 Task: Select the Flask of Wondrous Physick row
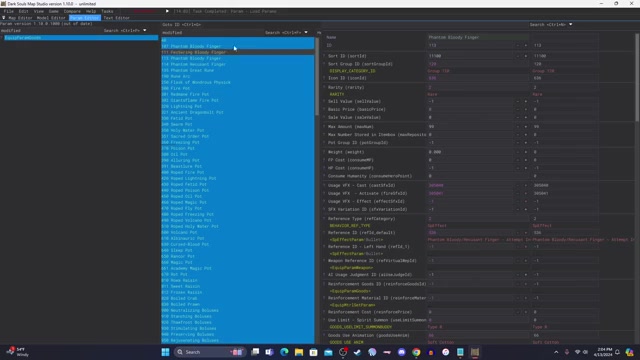238,82
